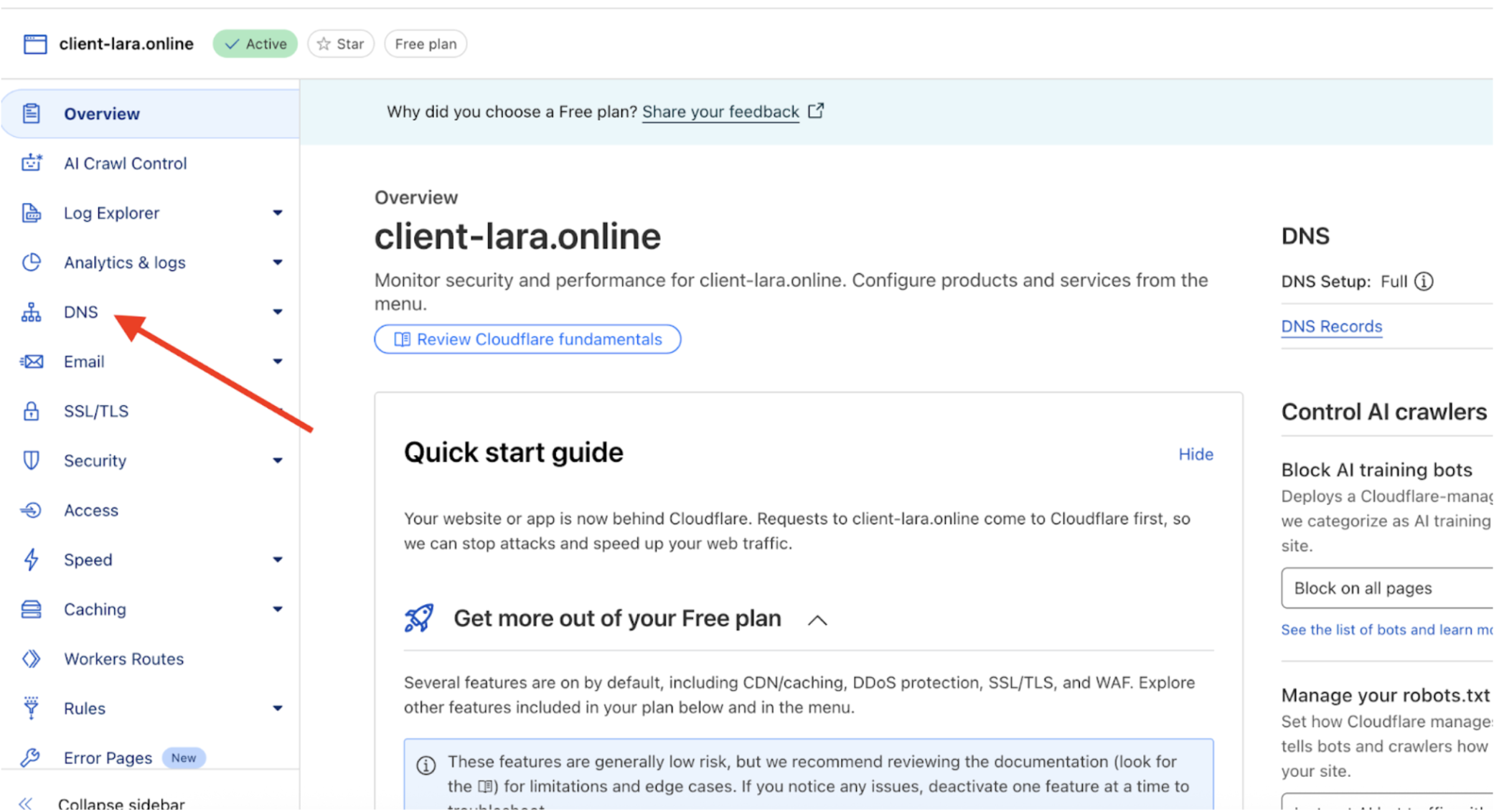Open Workers Routes in the sidebar

coord(123,658)
